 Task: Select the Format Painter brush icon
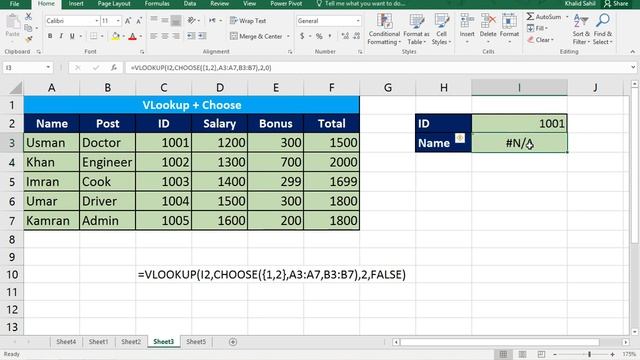pos(28,39)
